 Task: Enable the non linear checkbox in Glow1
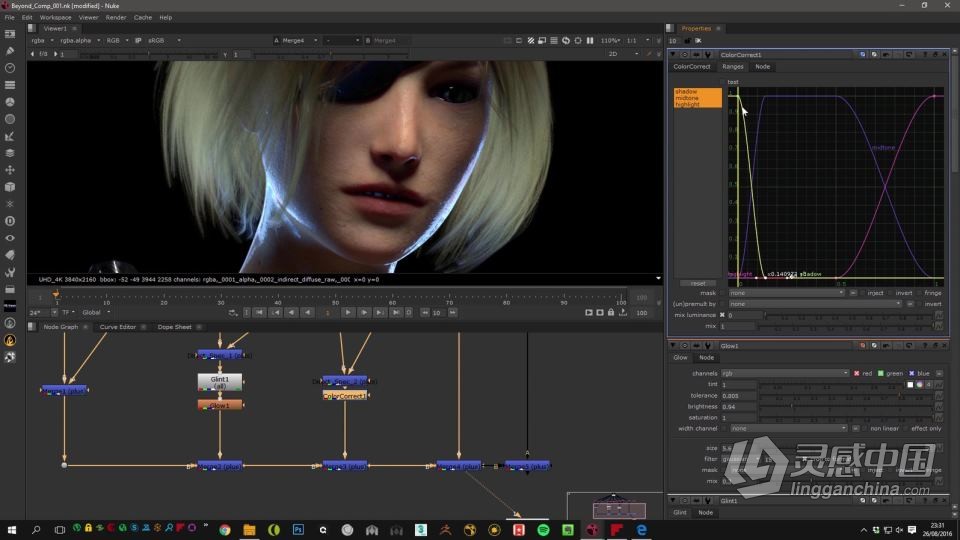[864, 429]
